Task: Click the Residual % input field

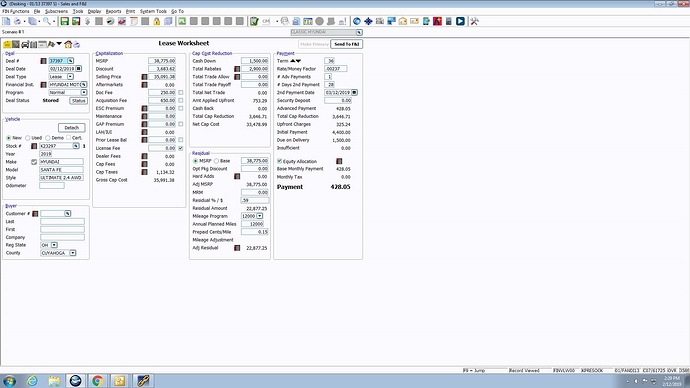Action: [x=255, y=200]
